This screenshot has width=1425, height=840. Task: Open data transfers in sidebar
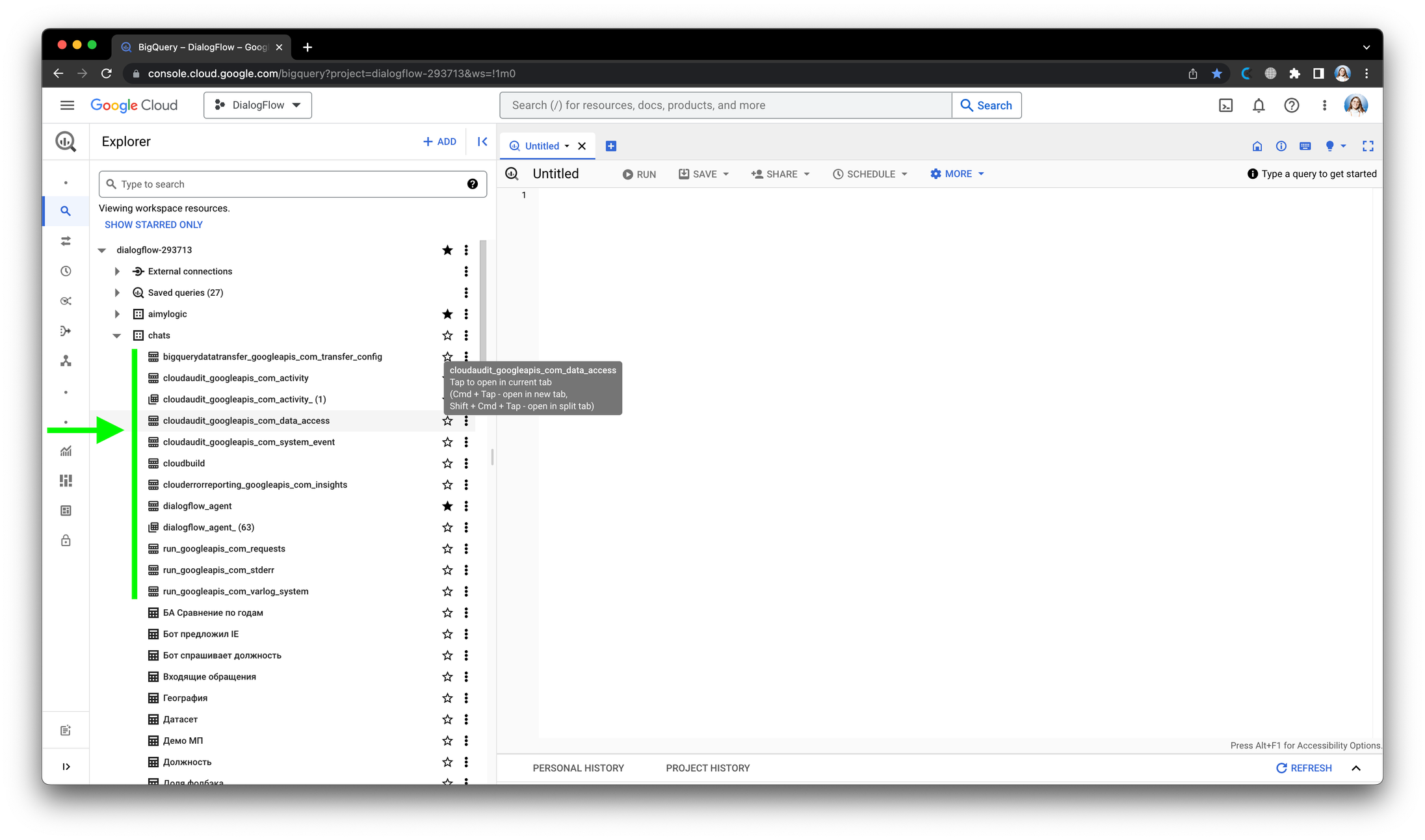(x=66, y=241)
